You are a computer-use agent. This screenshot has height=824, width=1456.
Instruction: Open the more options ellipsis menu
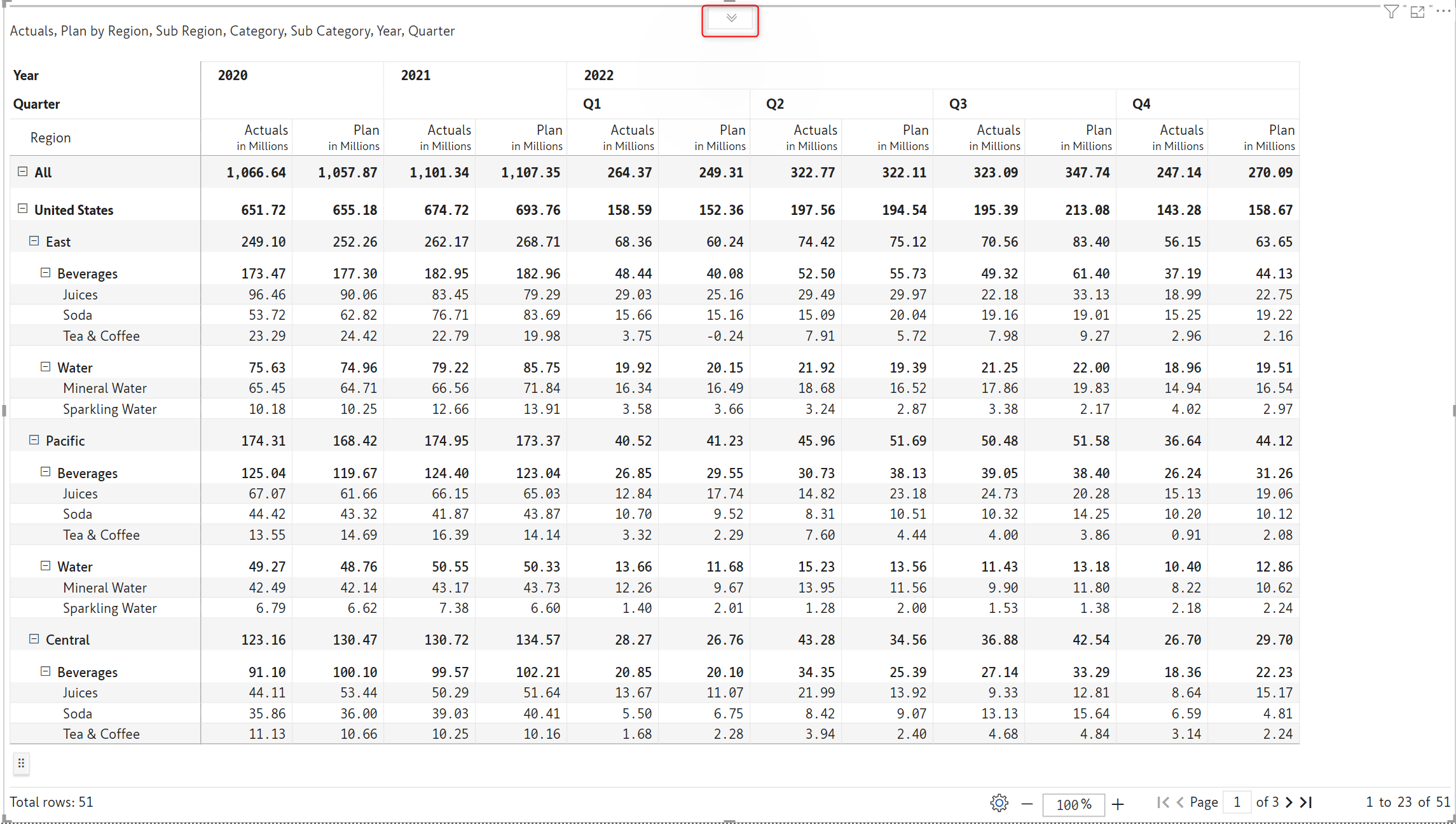point(1443,11)
